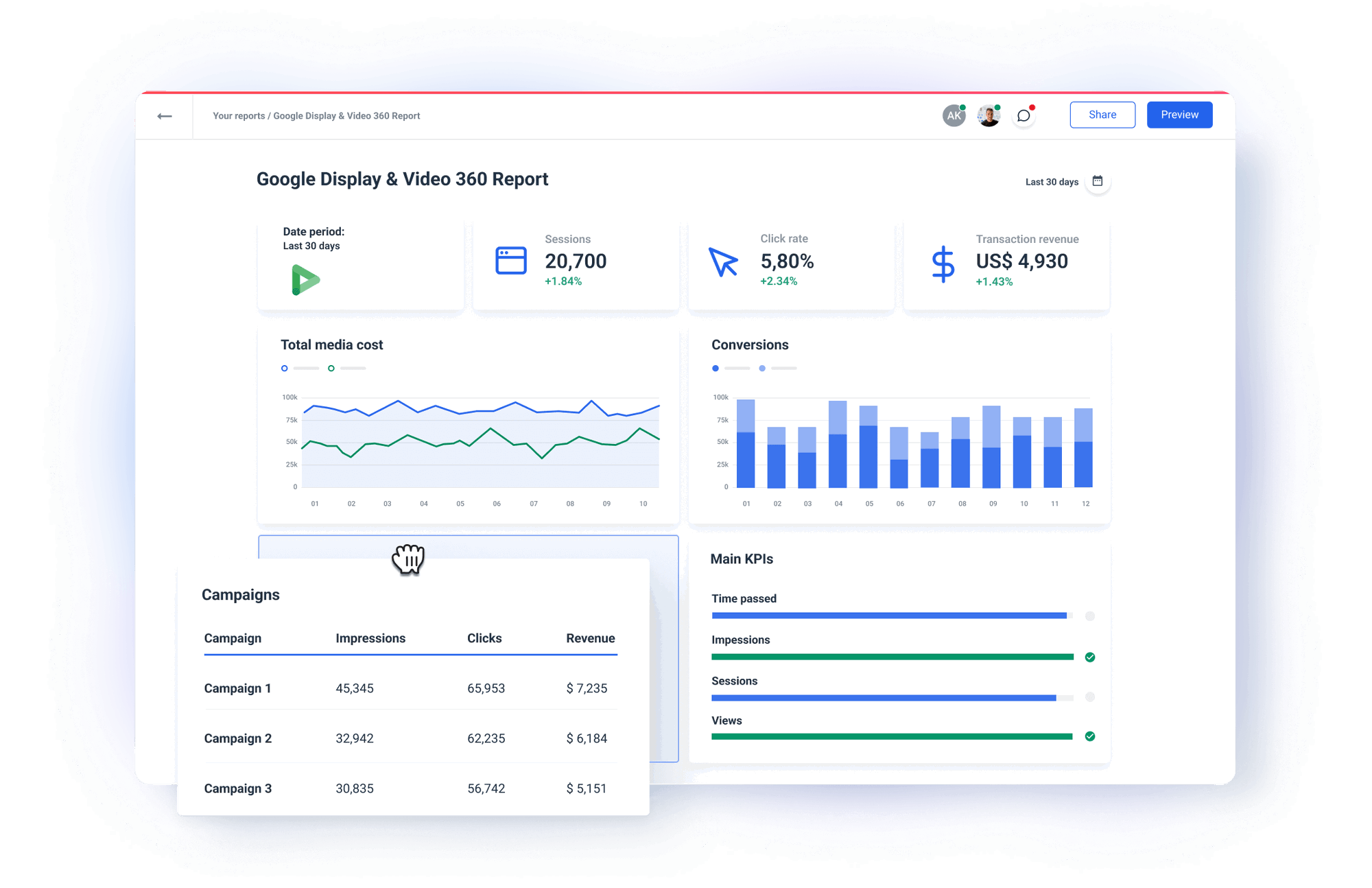
Task: Toggle the dark blue series in Conversions legend
Action: [715, 368]
